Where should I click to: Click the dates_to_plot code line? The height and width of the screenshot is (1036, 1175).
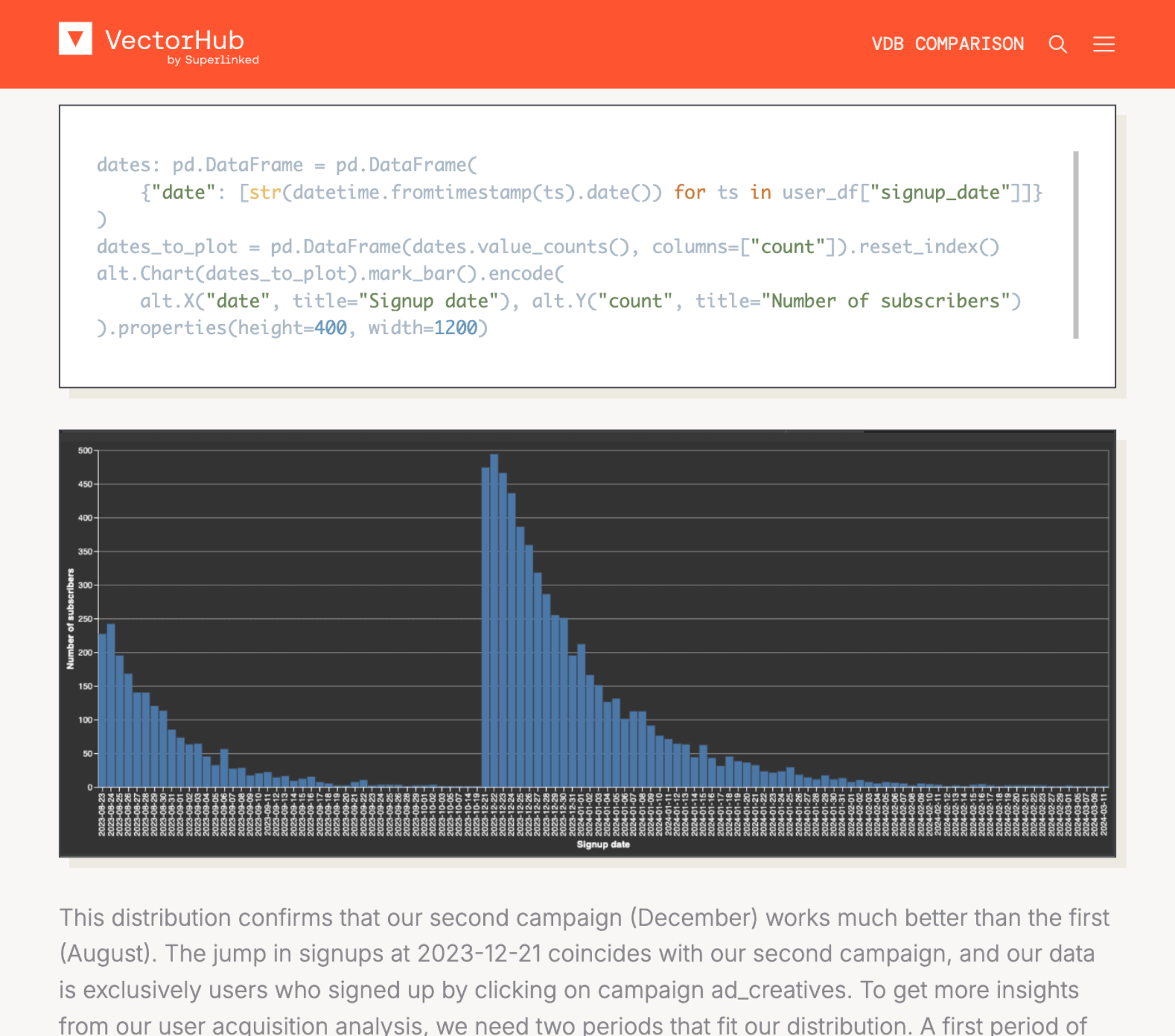coord(548,247)
